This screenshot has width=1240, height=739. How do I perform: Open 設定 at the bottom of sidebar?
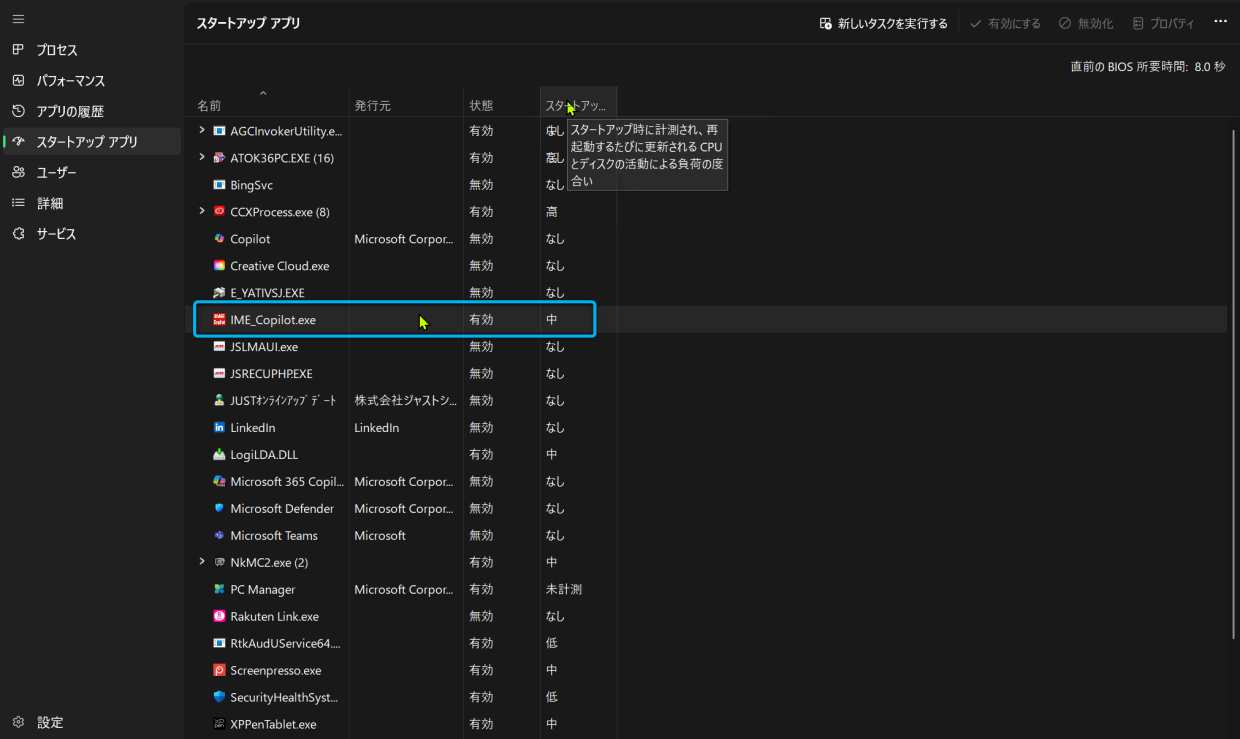(x=49, y=722)
